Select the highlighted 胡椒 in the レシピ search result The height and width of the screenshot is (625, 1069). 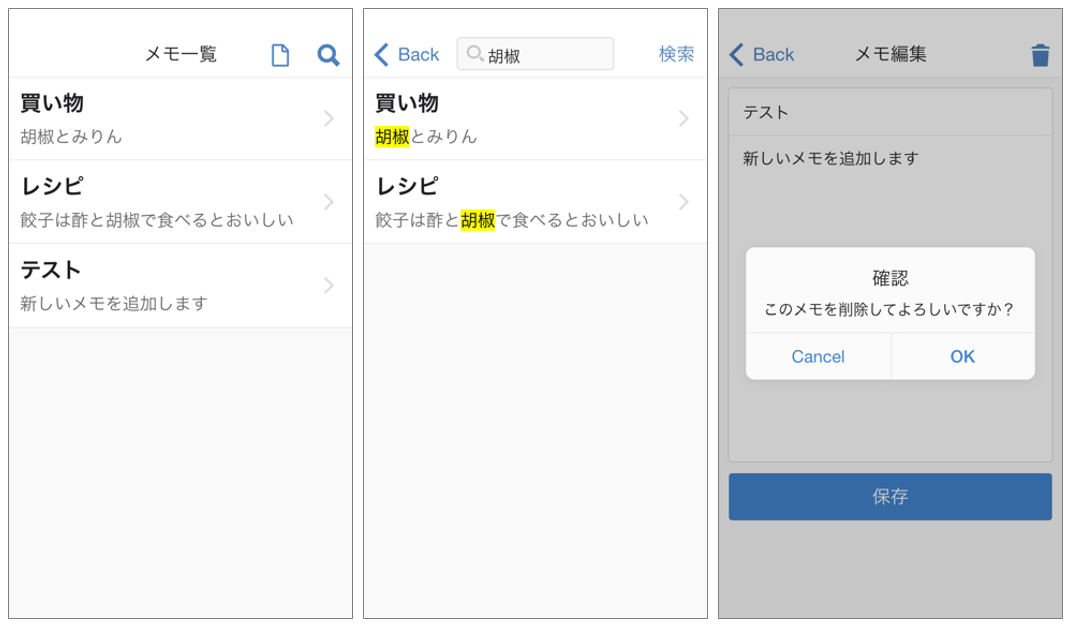pyautogui.click(x=478, y=220)
